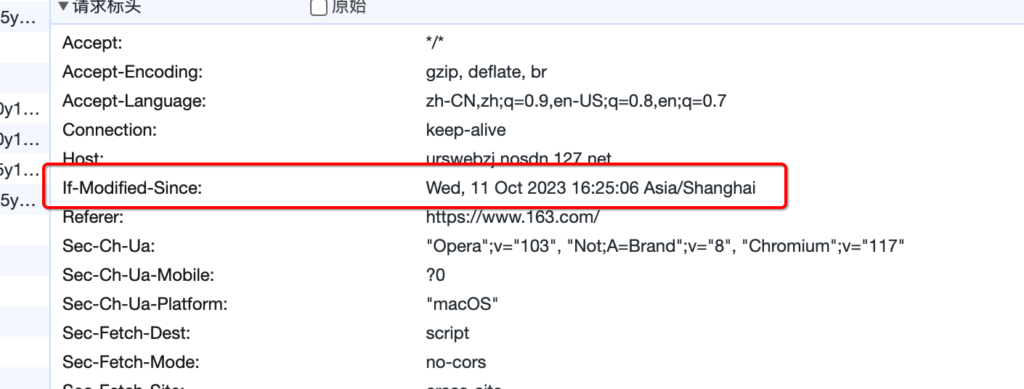Click the Sec-Ch-Ua-Mobile value ?0
The width and height of the screenshot is (1024, 389).
pyautogui.click(x=435, y=275)
